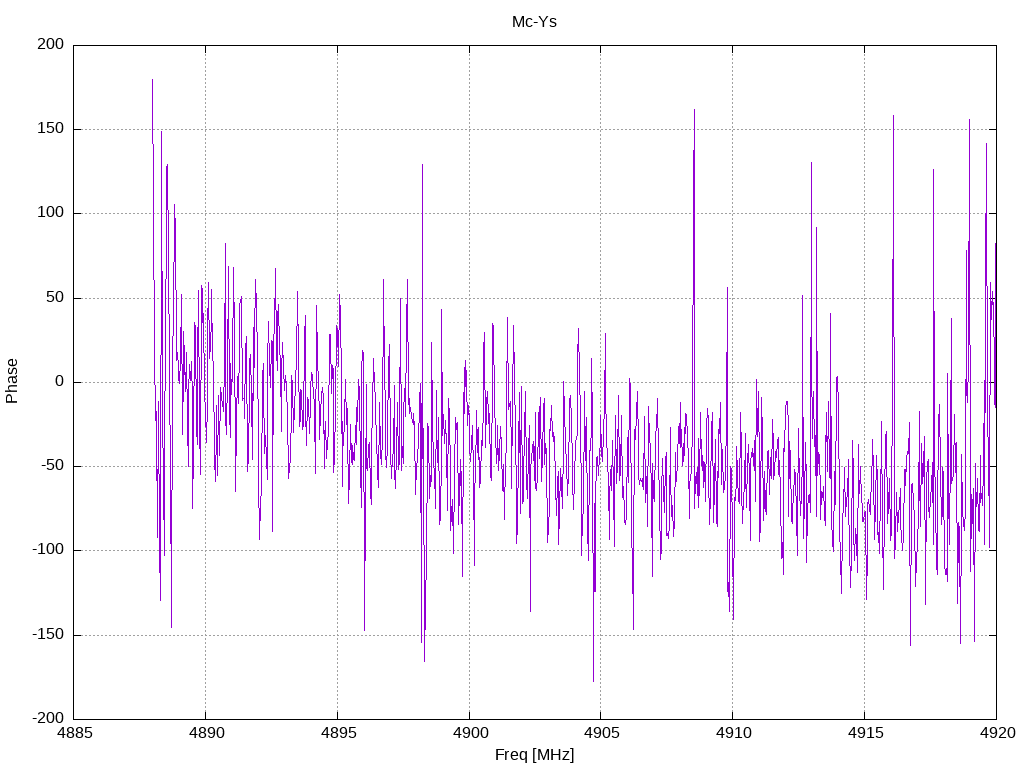Click the Freq [MHz] x-axis label

(534, 755)
